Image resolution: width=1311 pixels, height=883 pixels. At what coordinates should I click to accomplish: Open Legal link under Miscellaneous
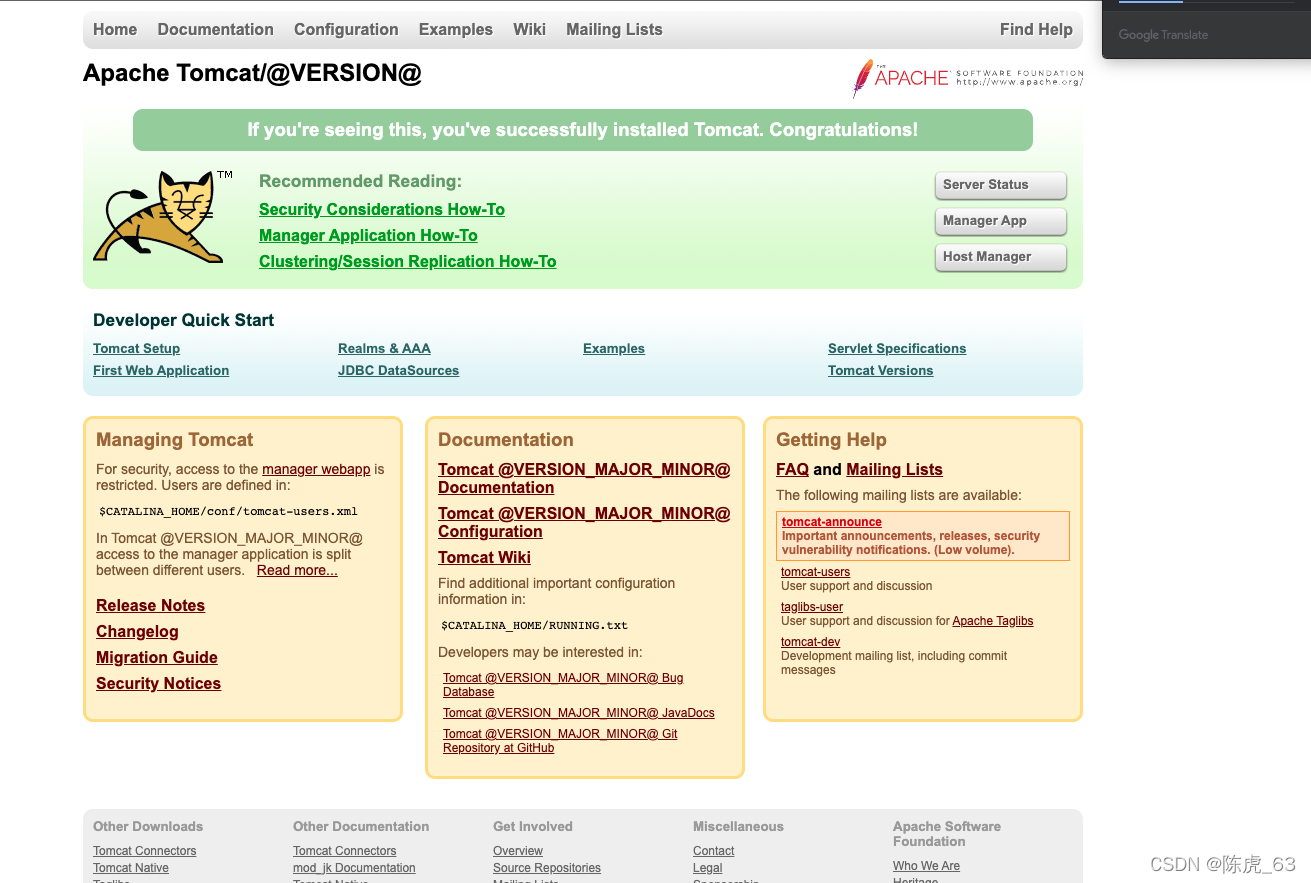708,868
